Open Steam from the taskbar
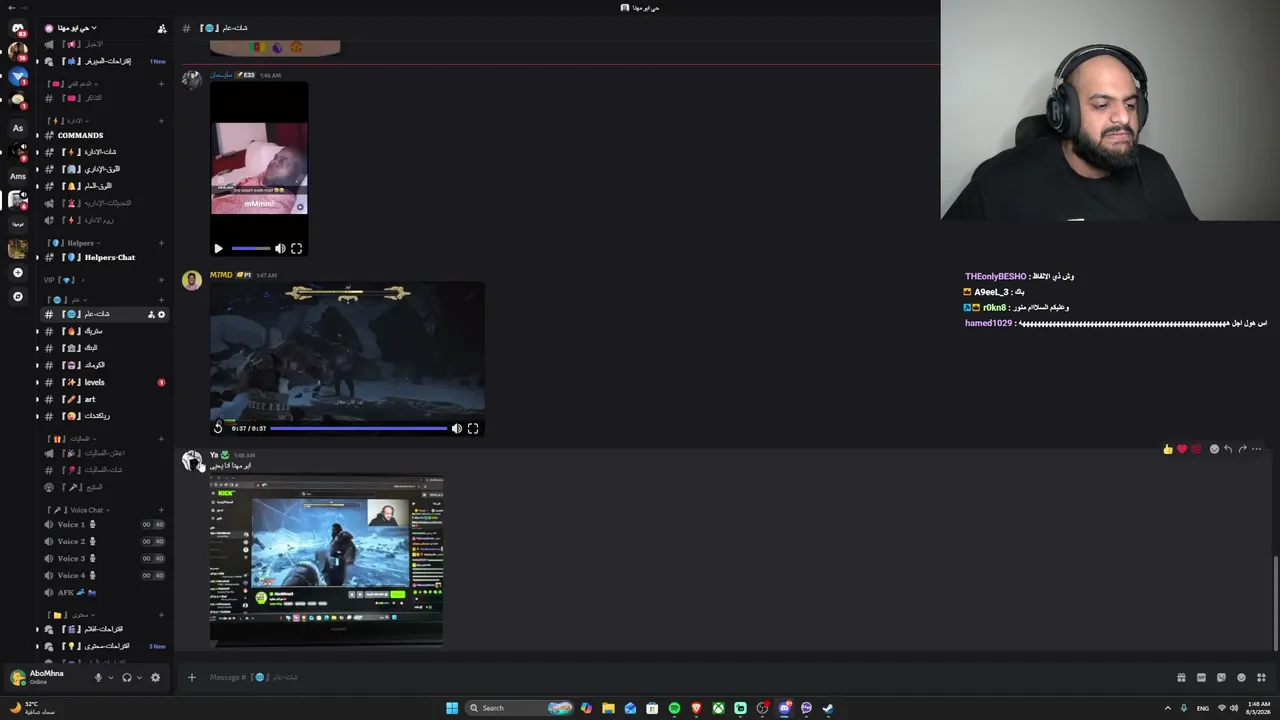The height and width of the screenshot is (720, 1280). click(828, 708)
